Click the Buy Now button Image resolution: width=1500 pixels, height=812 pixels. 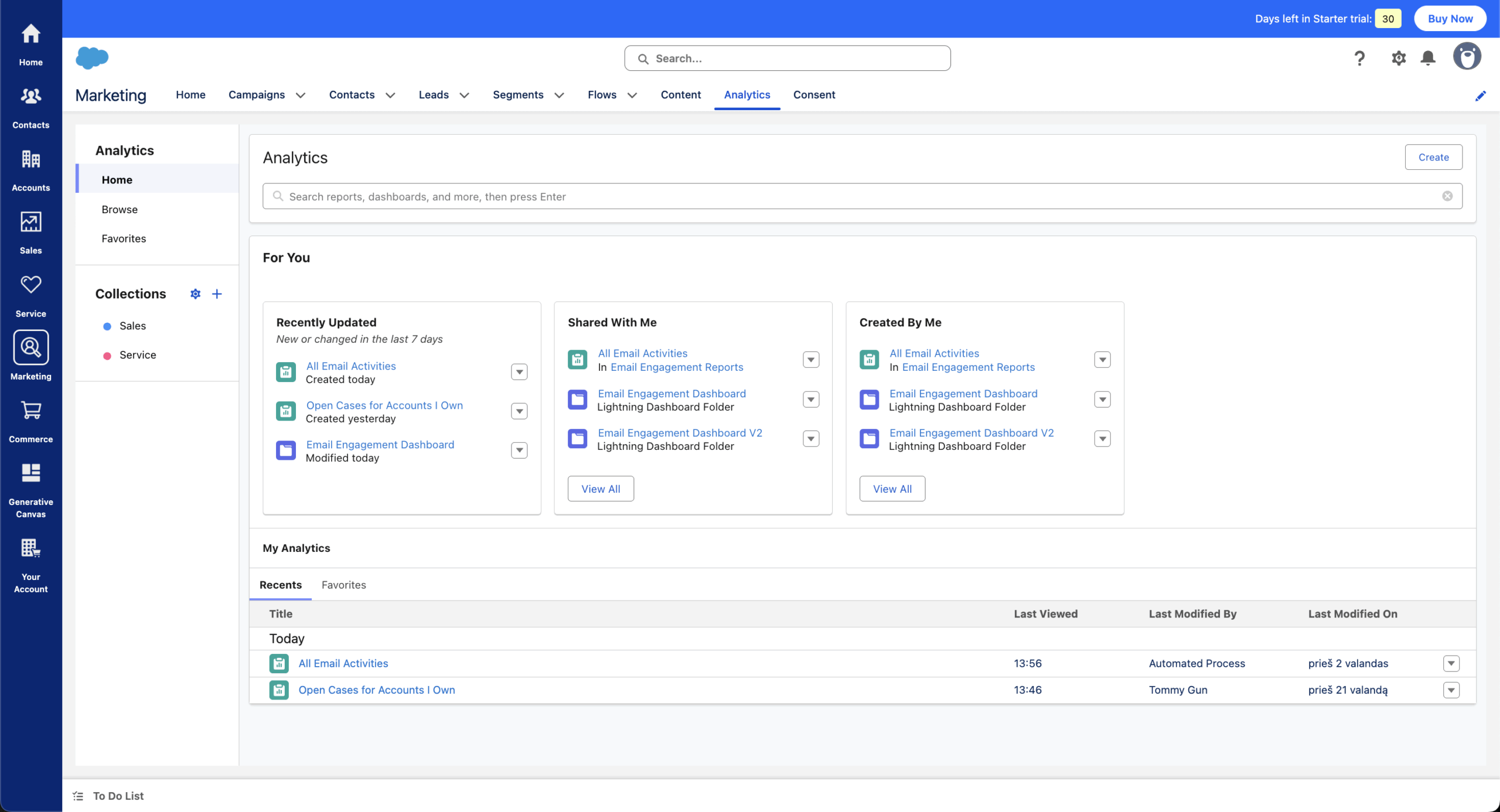pyautogui.click(x=1450, y=19)
